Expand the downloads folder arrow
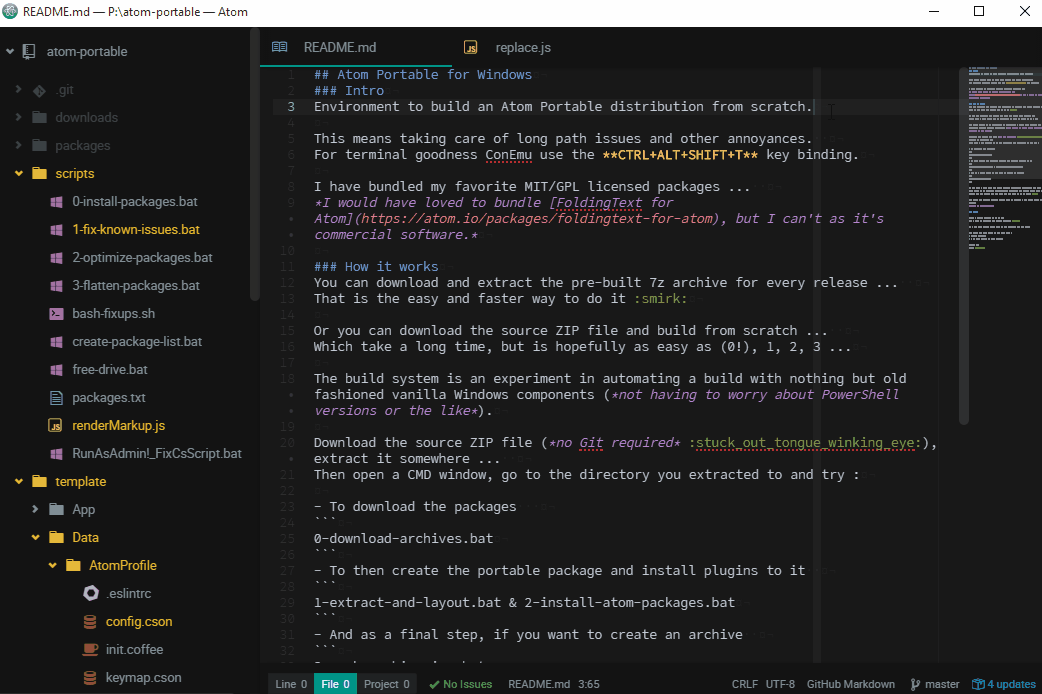The height and width of the screenshot is (694, 1042). (19, 117)
